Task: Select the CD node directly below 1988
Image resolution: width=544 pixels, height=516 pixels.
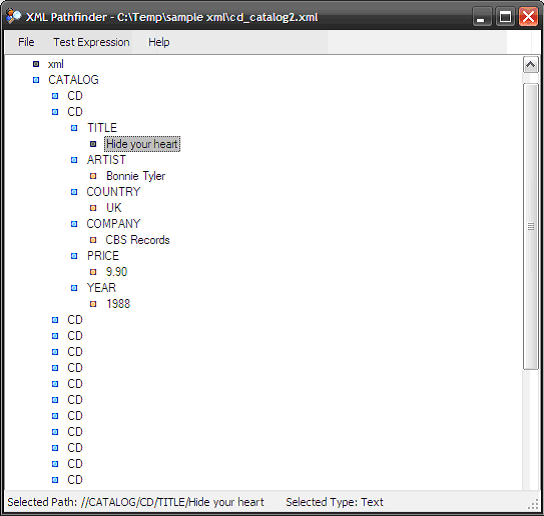Action: (x=75, y=320)
